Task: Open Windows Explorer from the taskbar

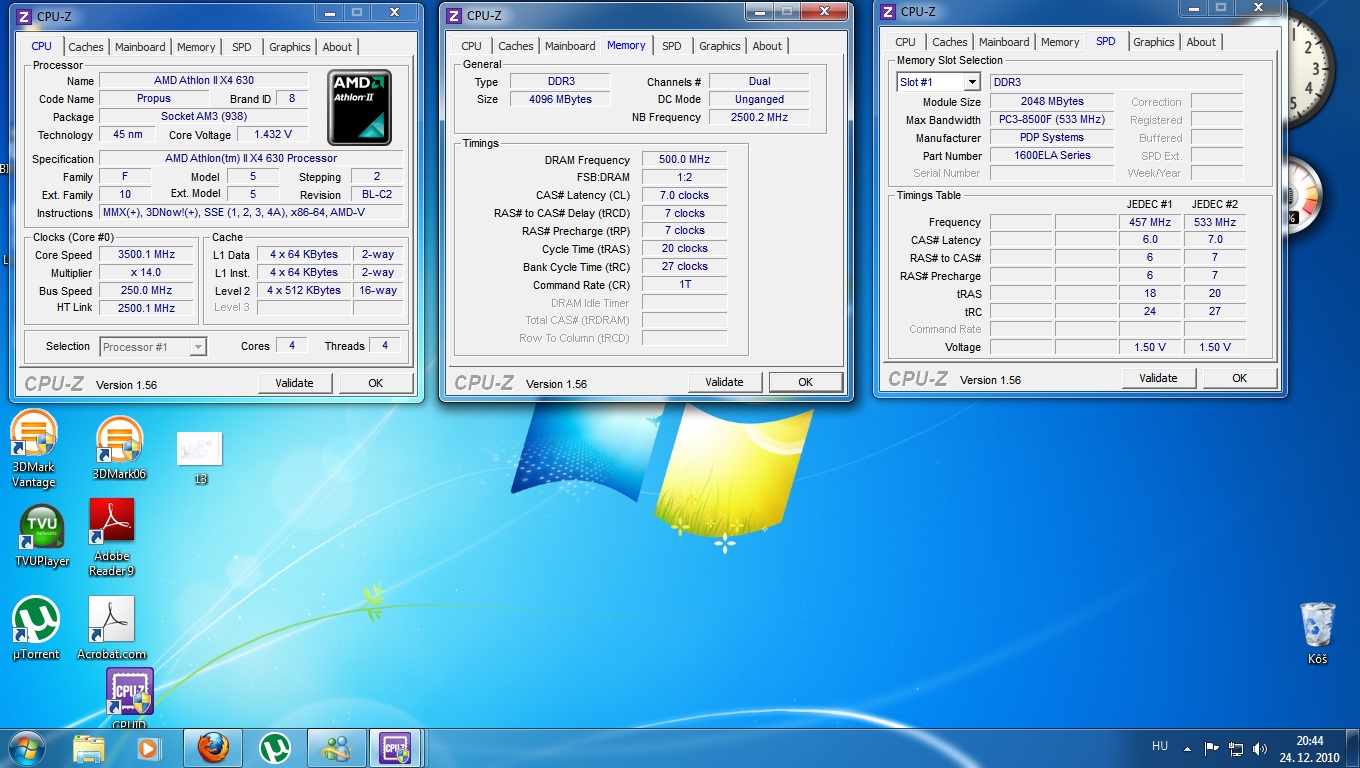Action: tap(88, 748)
